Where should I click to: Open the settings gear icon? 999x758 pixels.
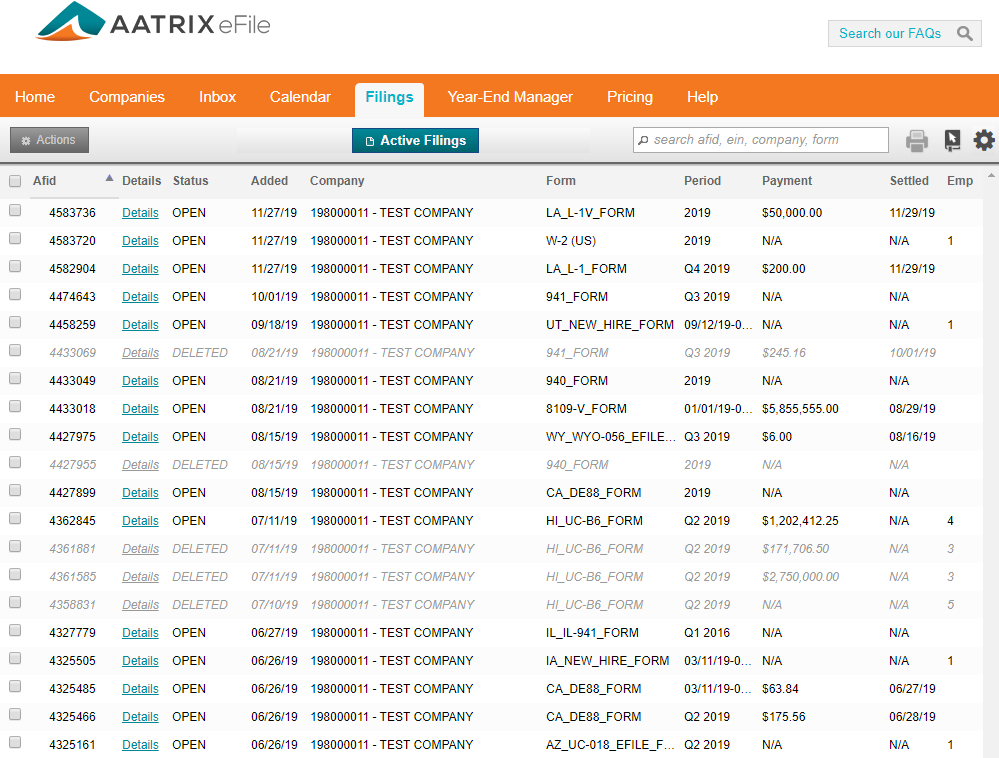(x=984, y=141)
